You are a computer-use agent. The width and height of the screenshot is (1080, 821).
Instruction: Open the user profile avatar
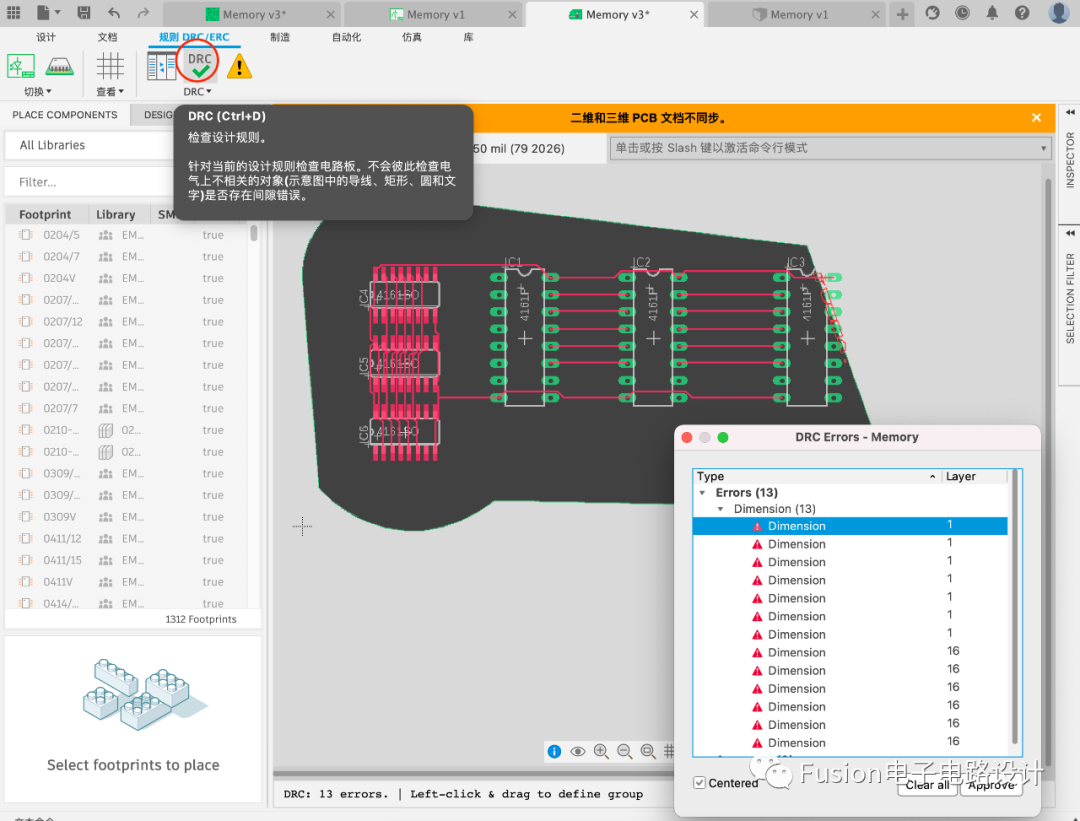click(x=1059, y=12)
